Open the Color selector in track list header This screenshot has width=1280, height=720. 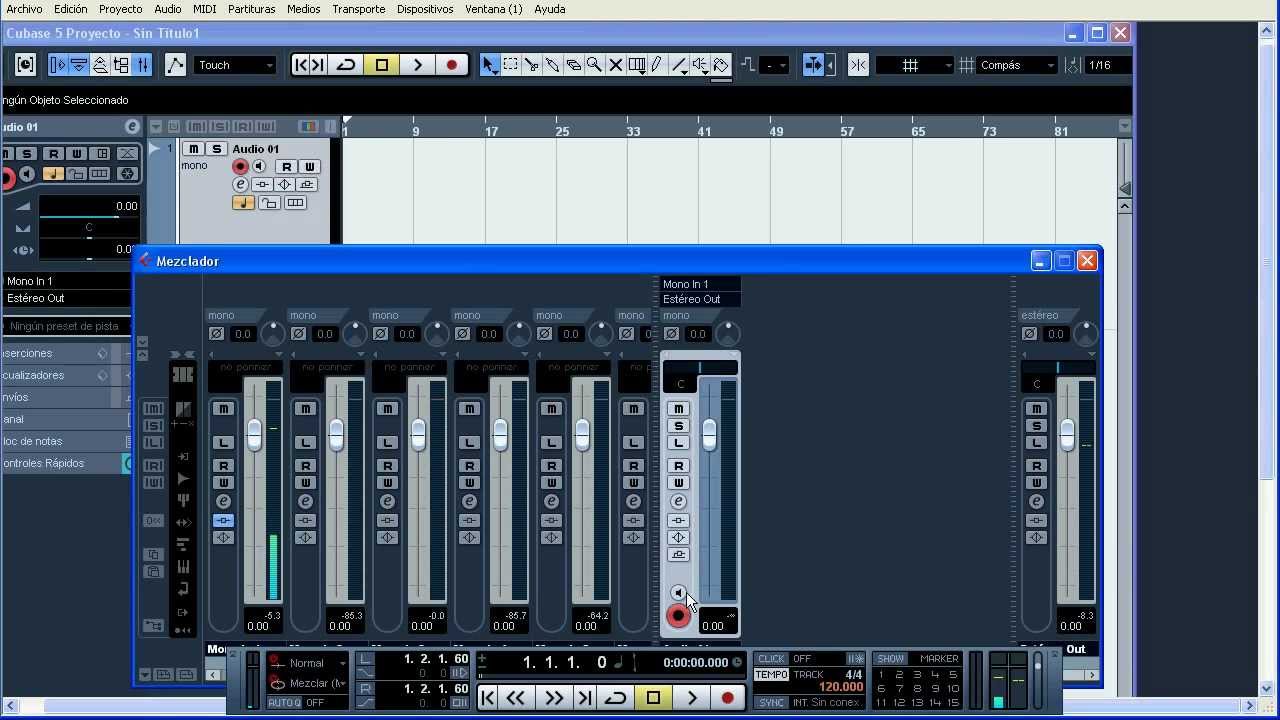(308, 126)
